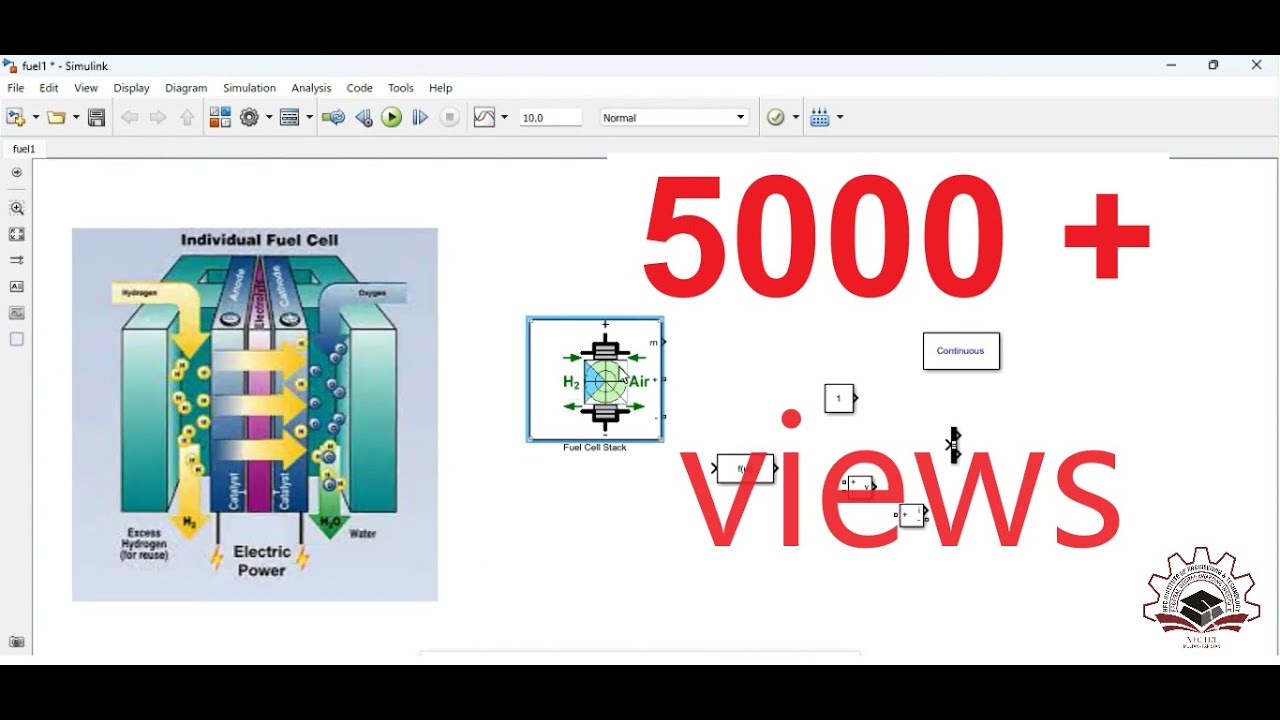Click the Fcn block f(u)

point(745,469)
